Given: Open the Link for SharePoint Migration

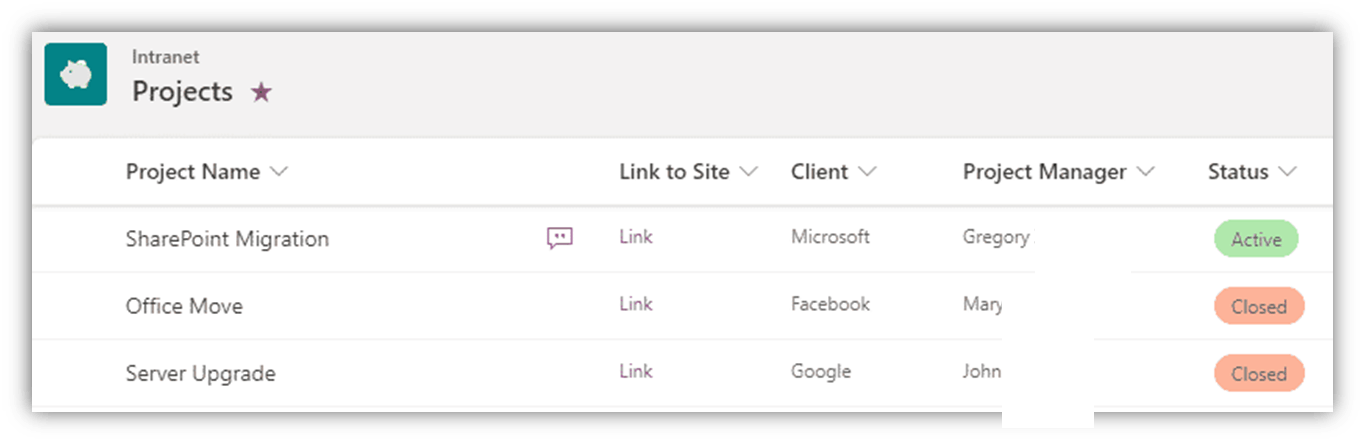Looking at the screenshot, I should coord(636,237).
